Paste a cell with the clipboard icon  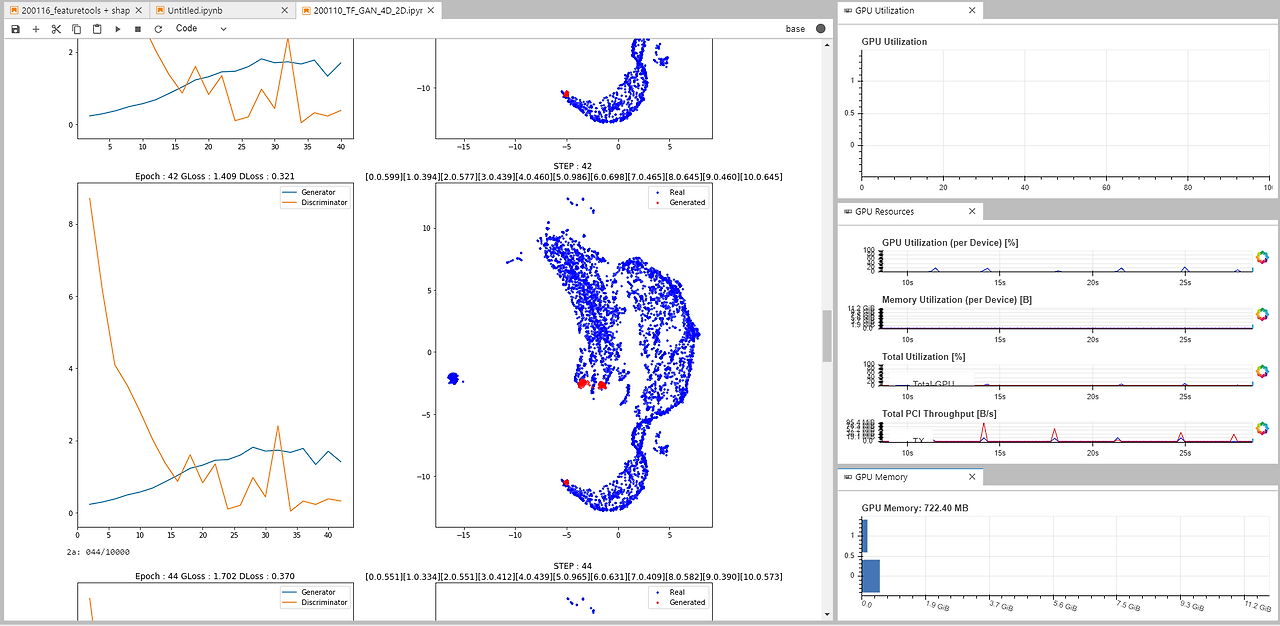point(96,28)
